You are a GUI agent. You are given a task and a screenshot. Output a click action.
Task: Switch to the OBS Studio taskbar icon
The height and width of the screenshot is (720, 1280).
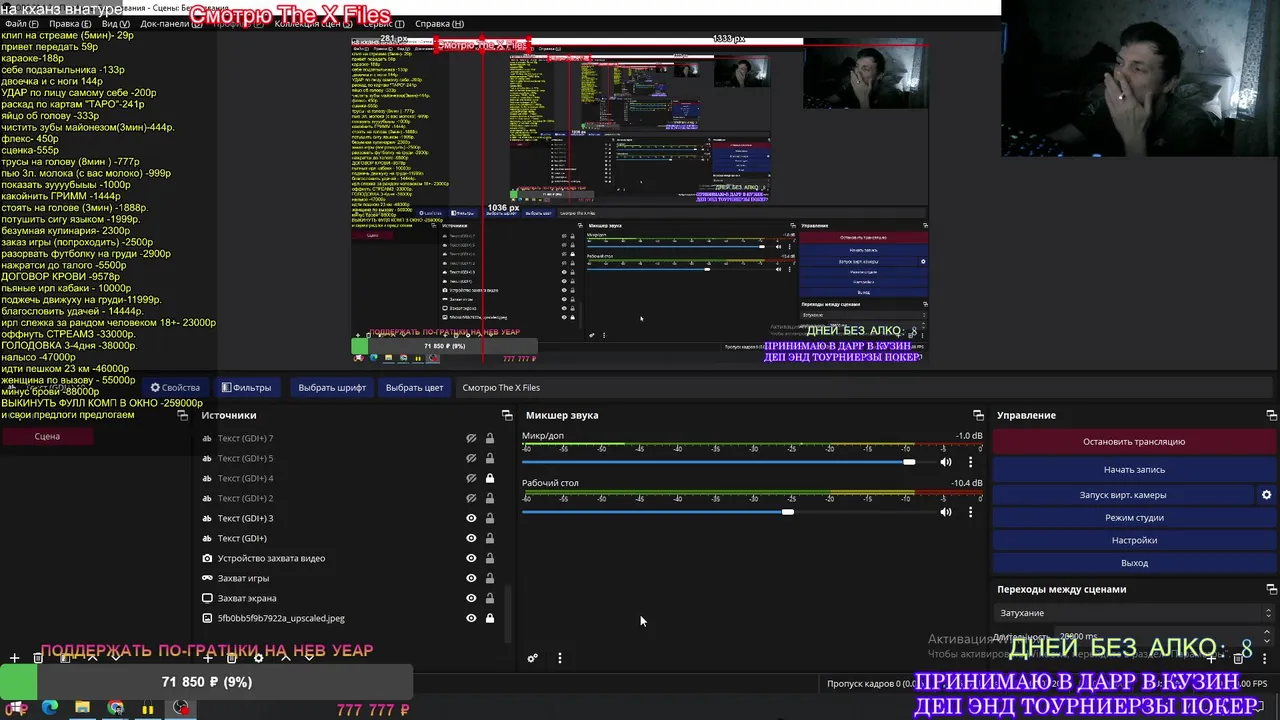point(181,708)
